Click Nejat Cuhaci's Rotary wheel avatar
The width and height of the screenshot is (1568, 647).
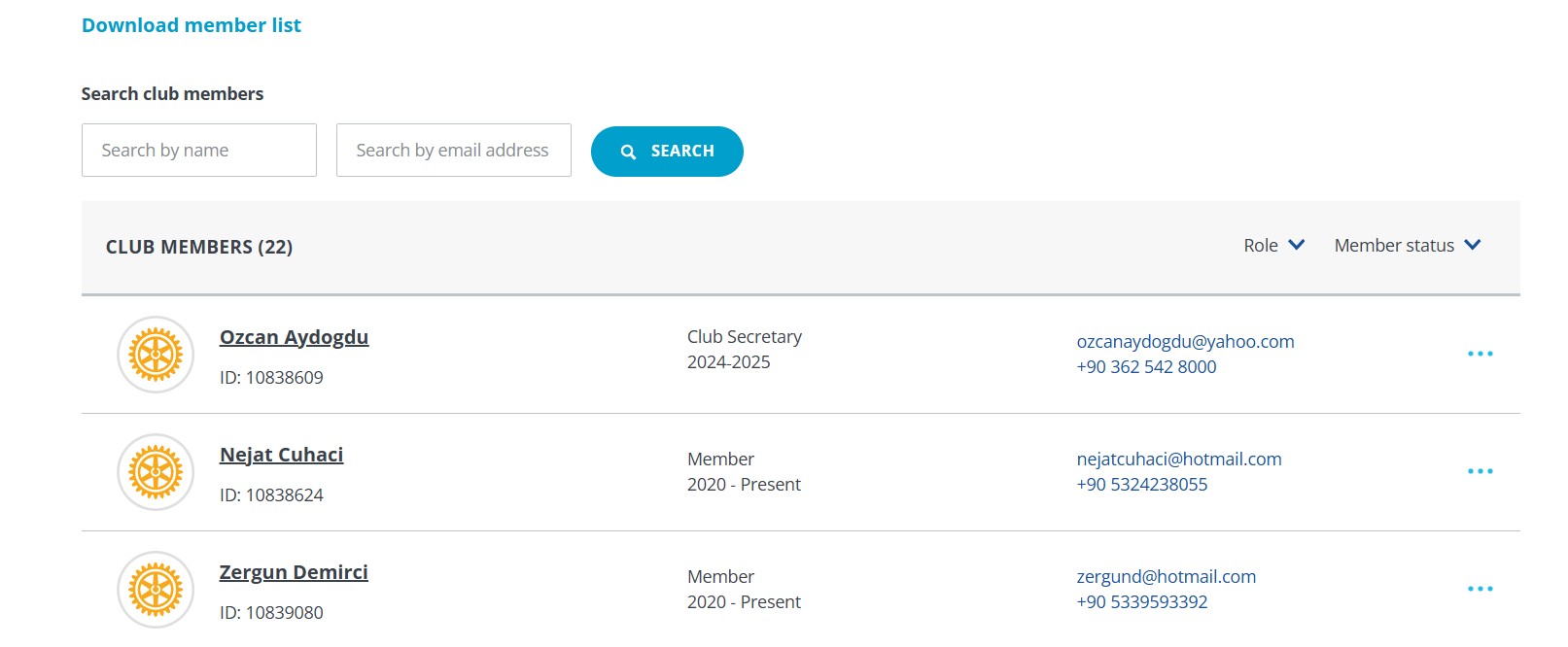[156, 472]
